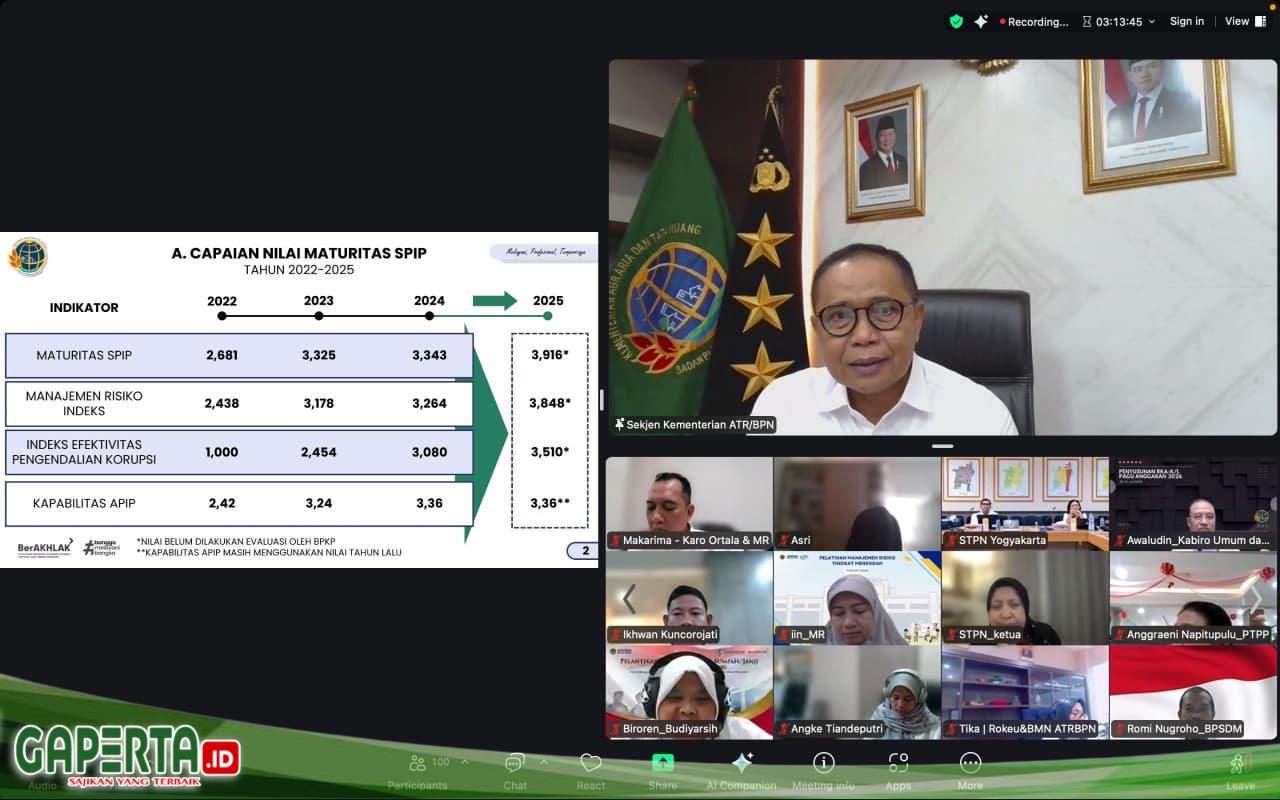Image resolution: width=1280 pixels, height=800 pixels.
Task: Click the AI sparkle icon in top bar
Action: click(x=981, y=21)
